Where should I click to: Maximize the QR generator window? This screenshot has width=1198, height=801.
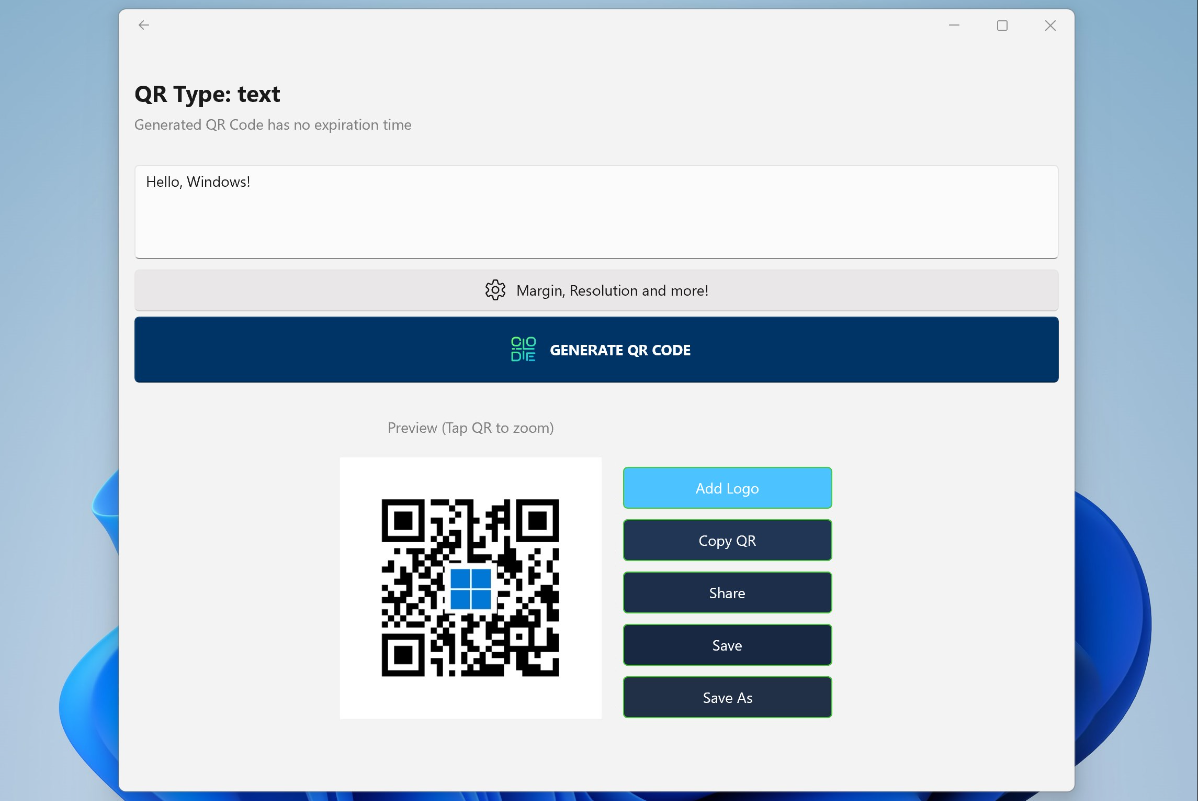(x=1002, y=25)
